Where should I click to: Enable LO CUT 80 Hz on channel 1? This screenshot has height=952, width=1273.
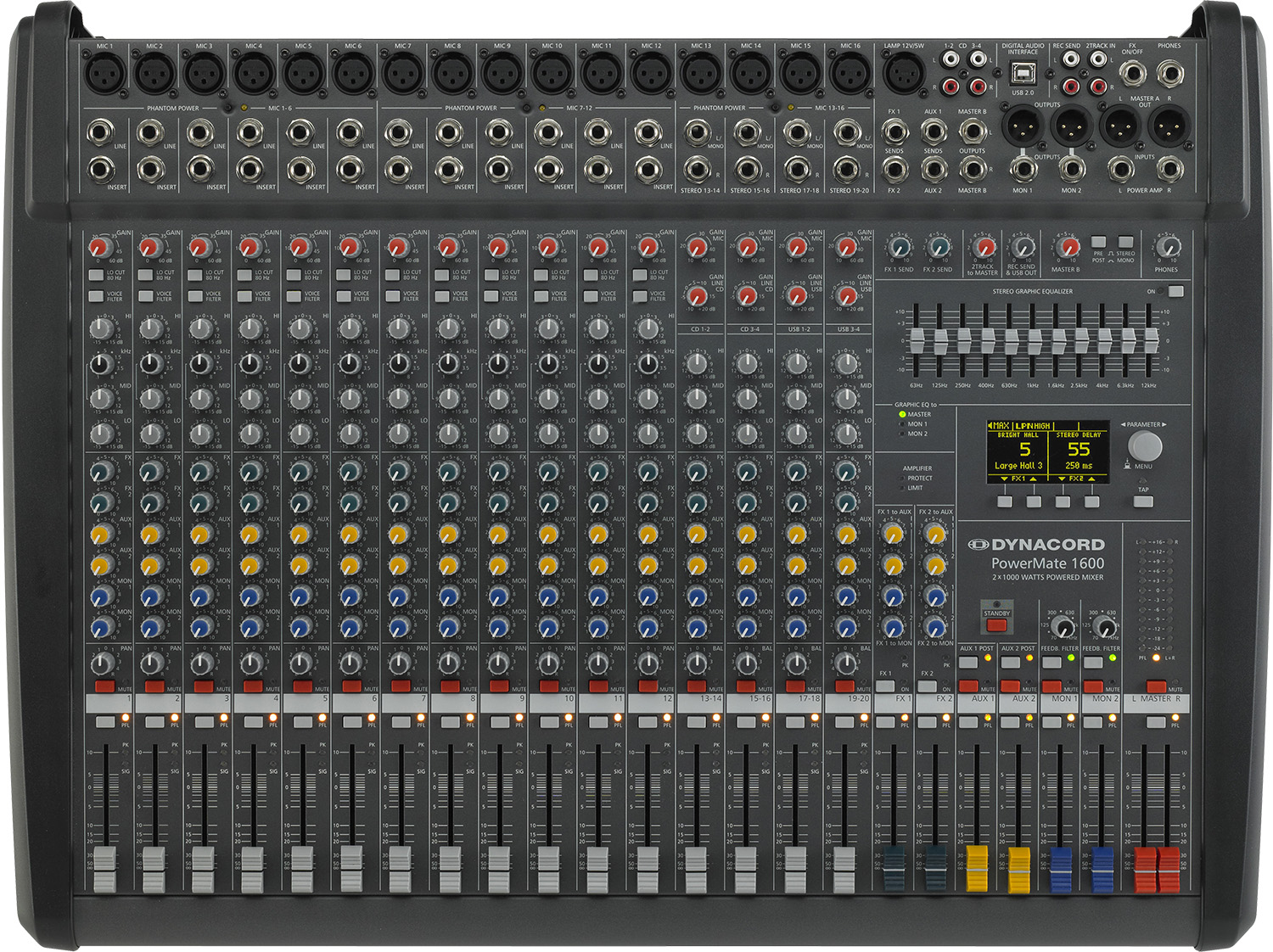click(x=97, y=275)
